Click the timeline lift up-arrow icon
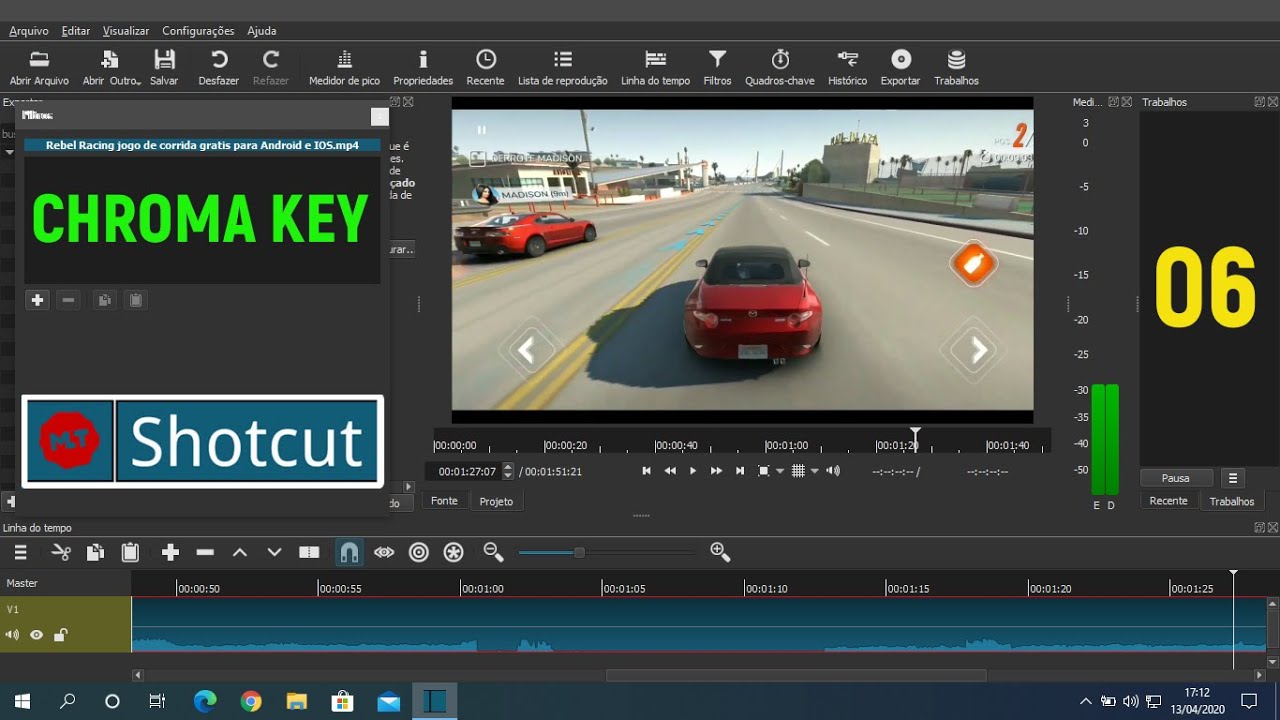 coord(239,552)
